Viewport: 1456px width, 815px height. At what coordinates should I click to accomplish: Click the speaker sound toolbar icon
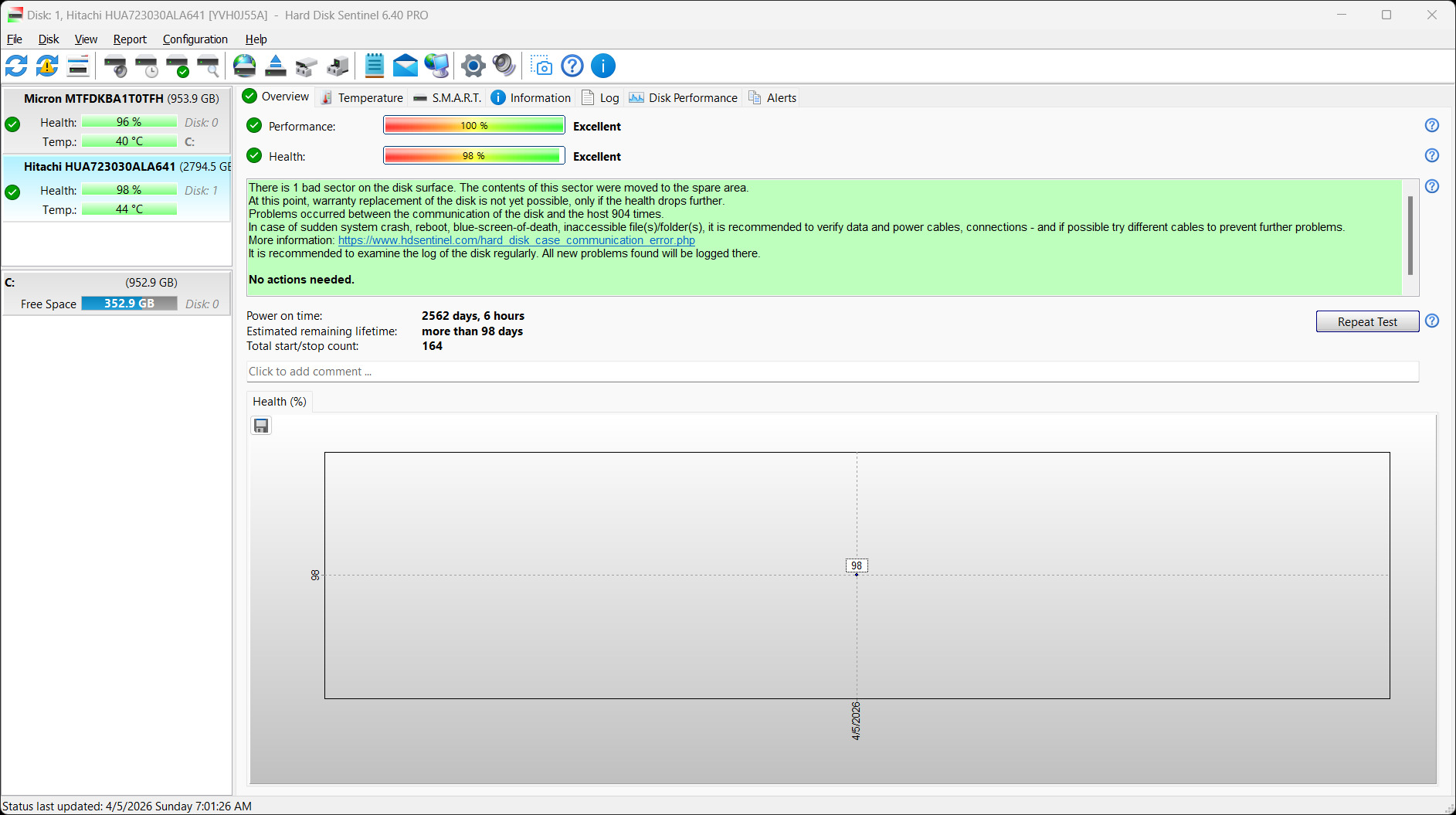pyautogui.click(x=504, y=66)
